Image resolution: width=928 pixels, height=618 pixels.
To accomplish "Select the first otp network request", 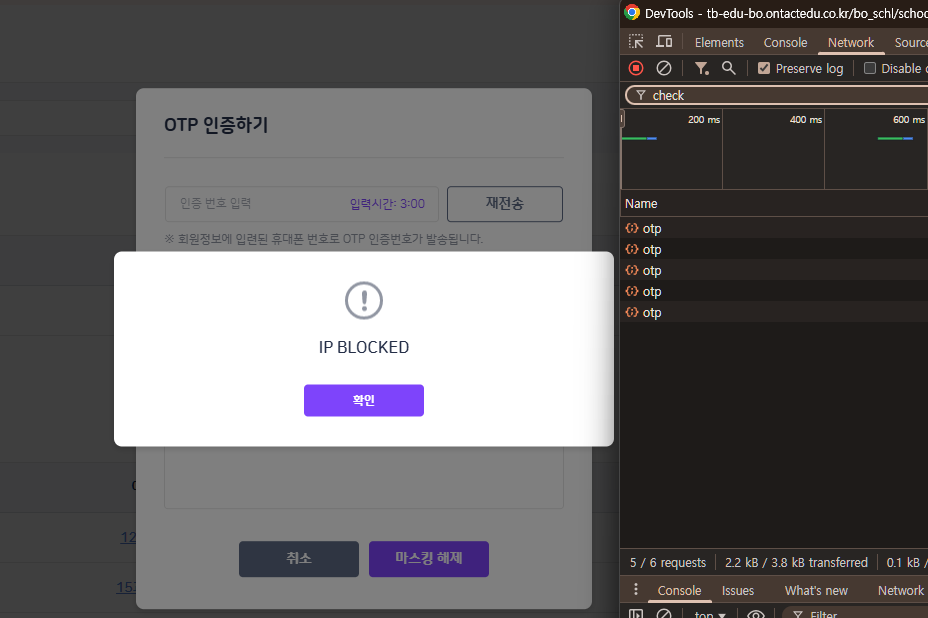I will 652,228.
